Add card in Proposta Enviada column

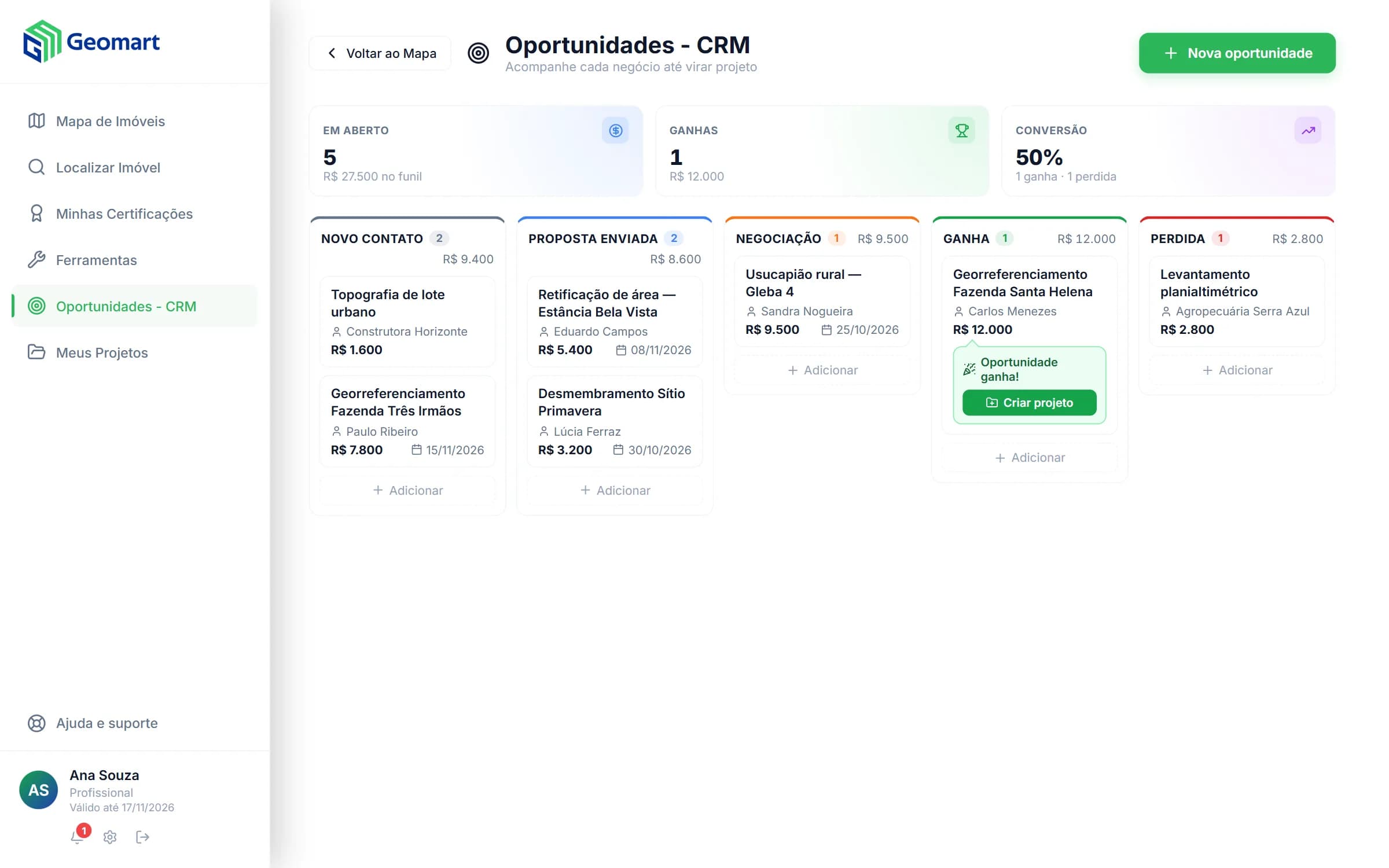[615, 491]
